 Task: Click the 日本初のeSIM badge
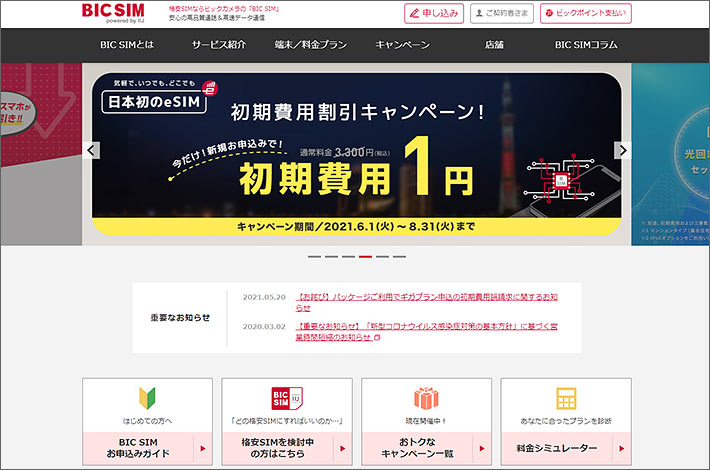pos(154,102)
